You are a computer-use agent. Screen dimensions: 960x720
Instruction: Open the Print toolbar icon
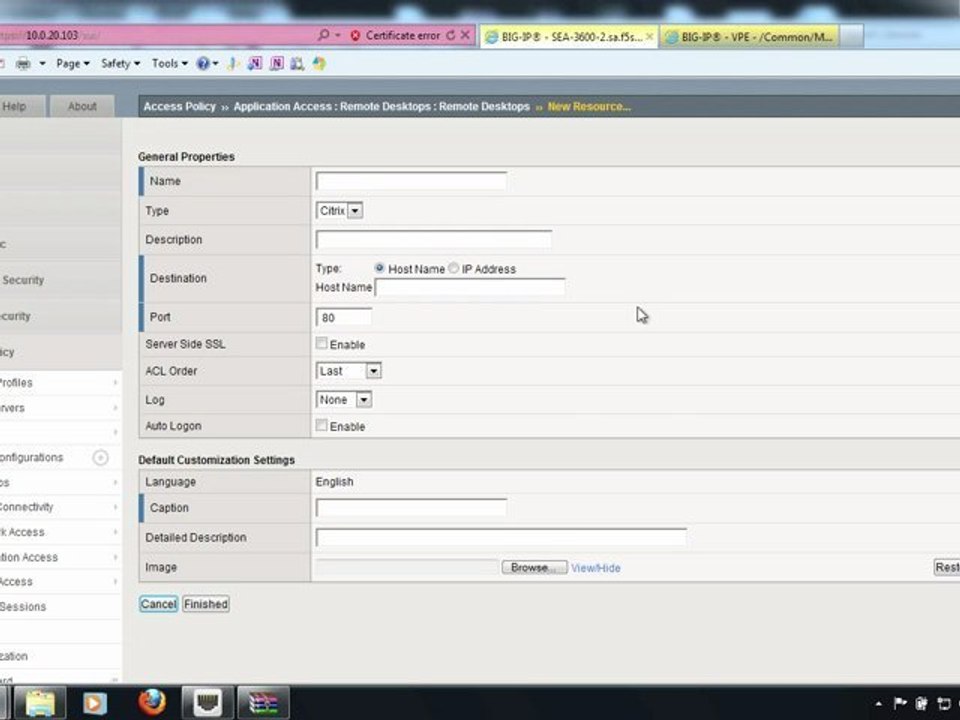tap(23, 64)
